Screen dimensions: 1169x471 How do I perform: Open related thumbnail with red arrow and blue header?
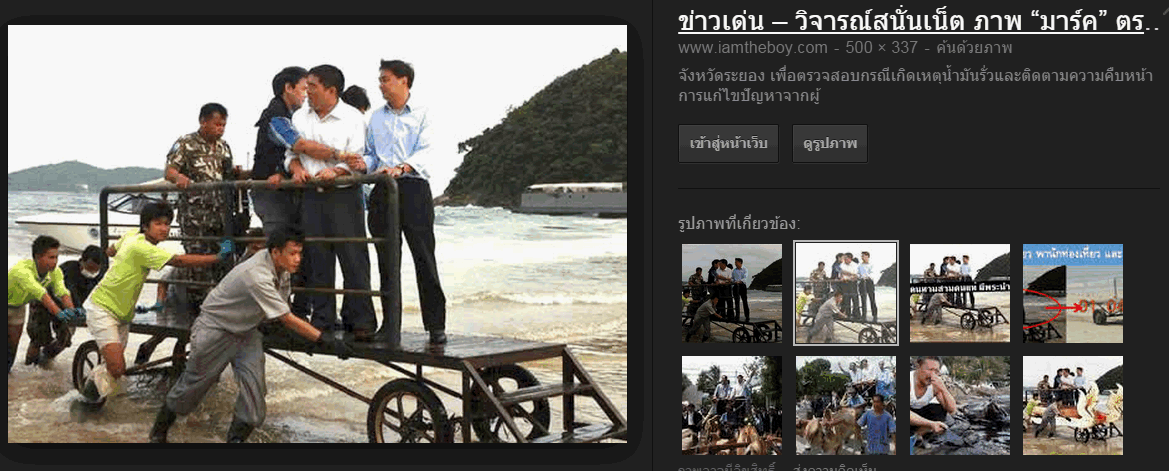click(x=1073, y=293)
